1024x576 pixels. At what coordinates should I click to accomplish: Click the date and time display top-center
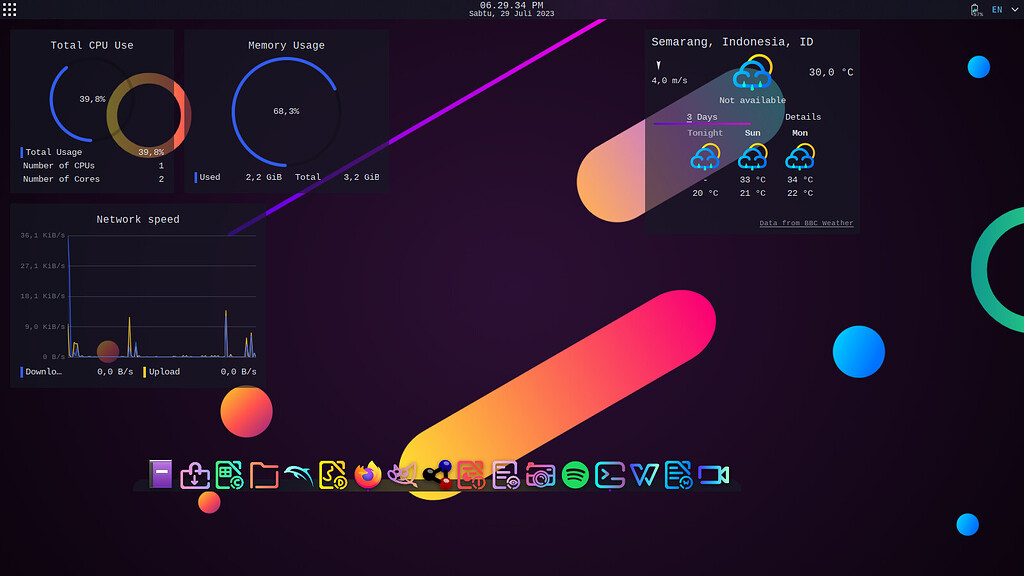tap(512, 10)
